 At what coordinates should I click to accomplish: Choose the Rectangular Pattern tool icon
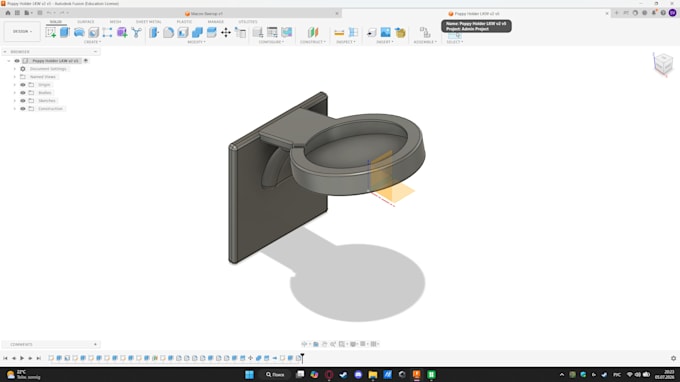coord(107,32)
